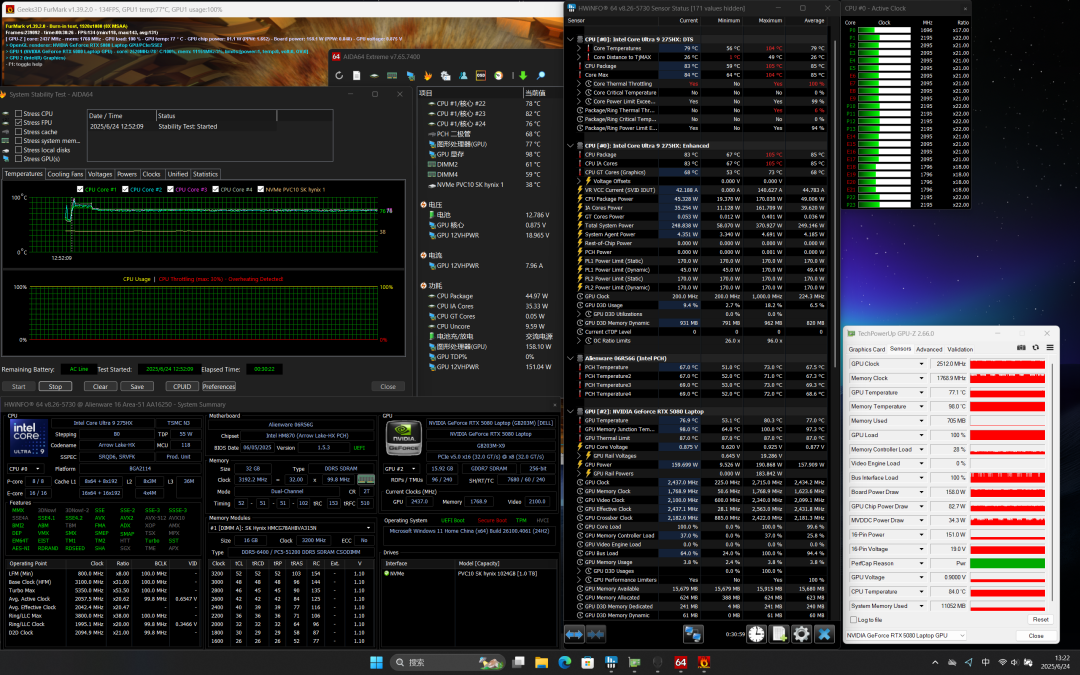Image resolution: width=1080 pixels, height=675 pixels.
Task: Enable Stress cache checkbox
Action: coord(19,132)
